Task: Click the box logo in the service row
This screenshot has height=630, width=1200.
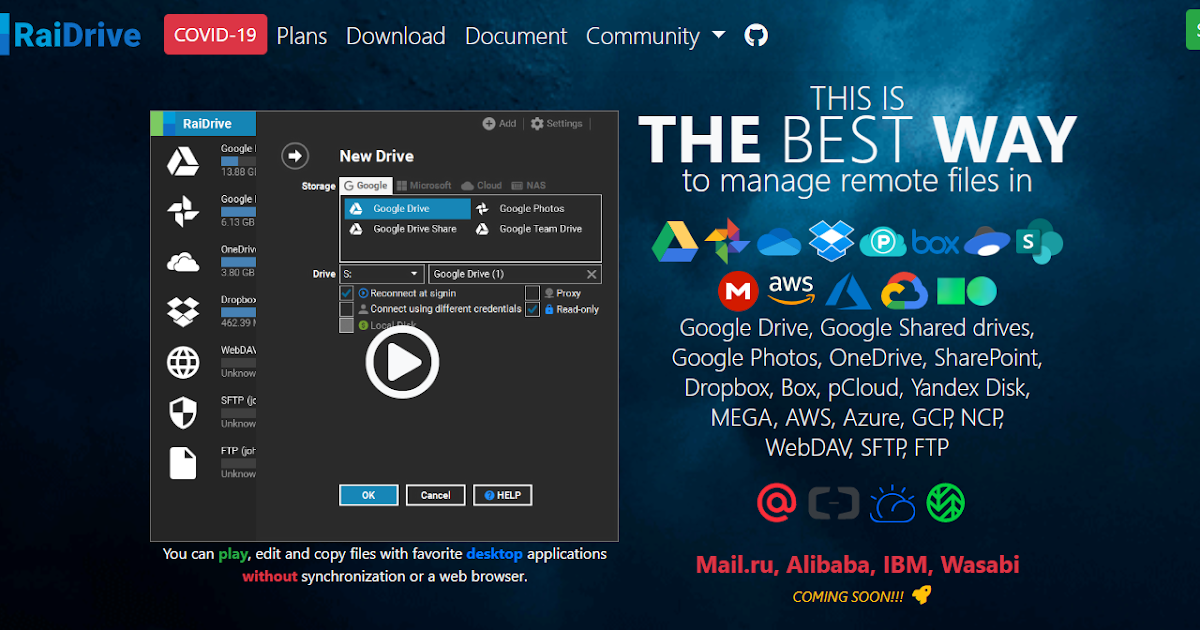Action: (935, 242)
